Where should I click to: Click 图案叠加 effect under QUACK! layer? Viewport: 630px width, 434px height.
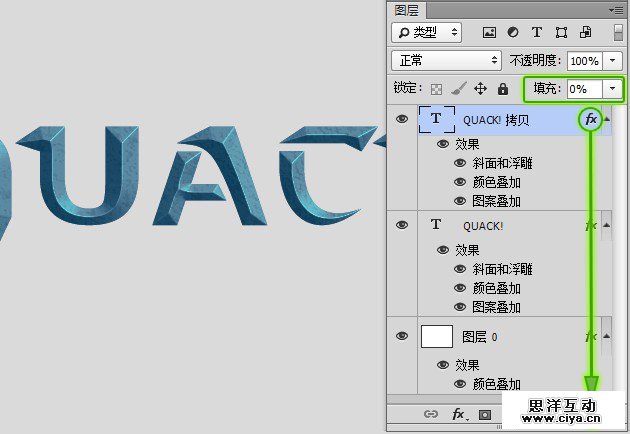(497, 307)
